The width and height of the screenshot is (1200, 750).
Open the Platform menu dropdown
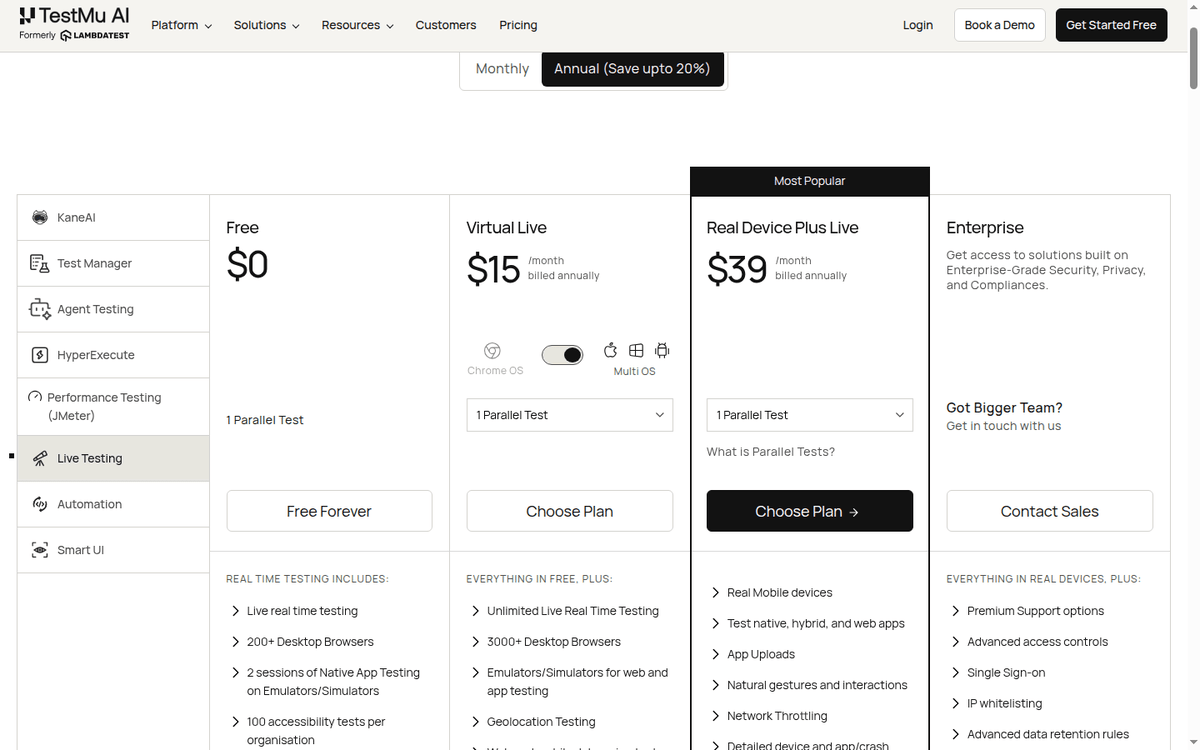click(181, 25)
